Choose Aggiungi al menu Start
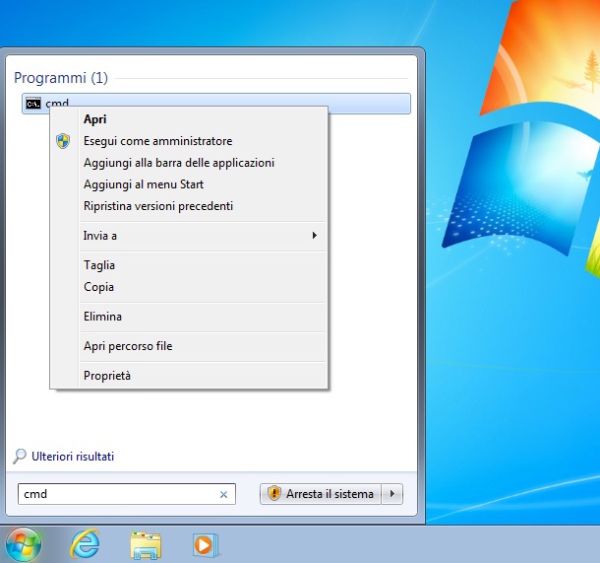The width and height of the screenshot is (600, 563). click(144, 185)
